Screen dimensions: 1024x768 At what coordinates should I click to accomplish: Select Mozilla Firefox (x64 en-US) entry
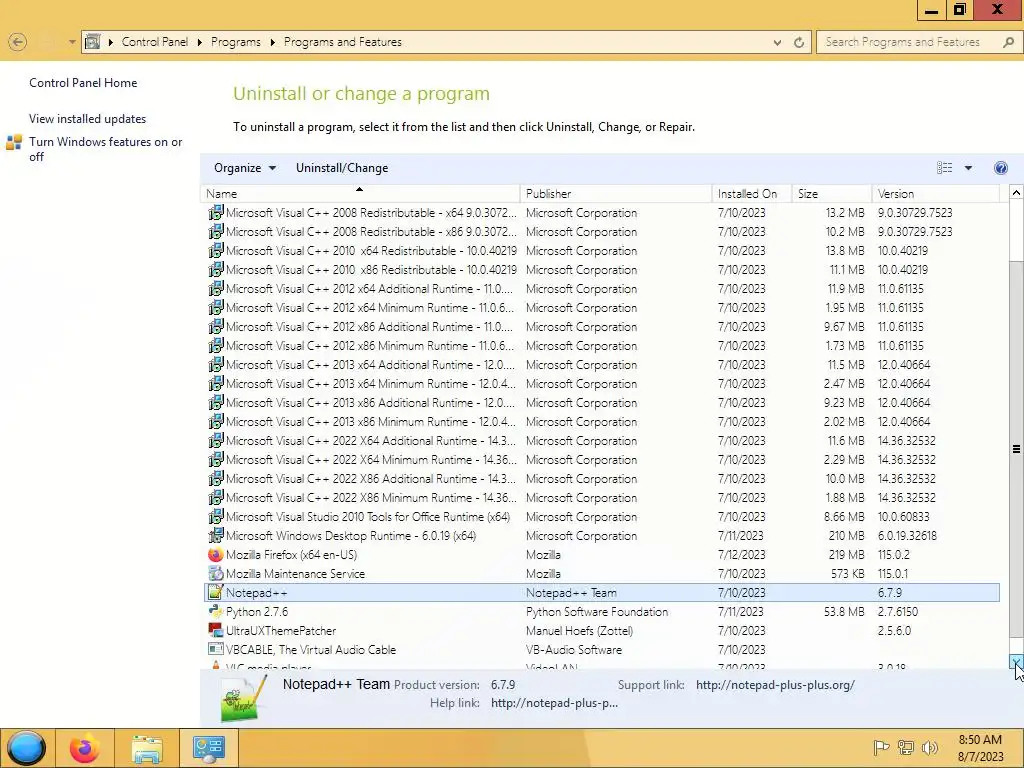pos(291,555)
